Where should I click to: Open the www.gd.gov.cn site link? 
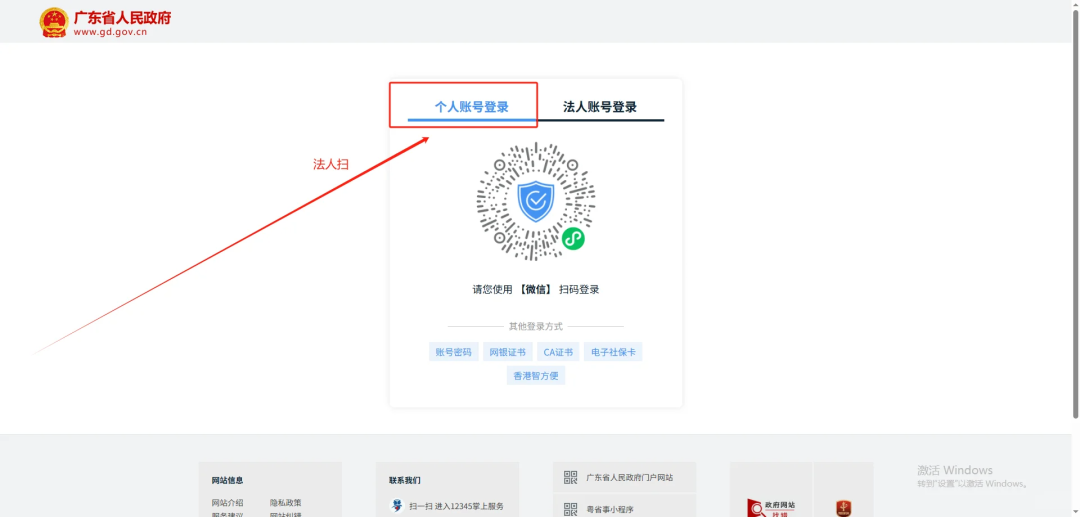110,32
